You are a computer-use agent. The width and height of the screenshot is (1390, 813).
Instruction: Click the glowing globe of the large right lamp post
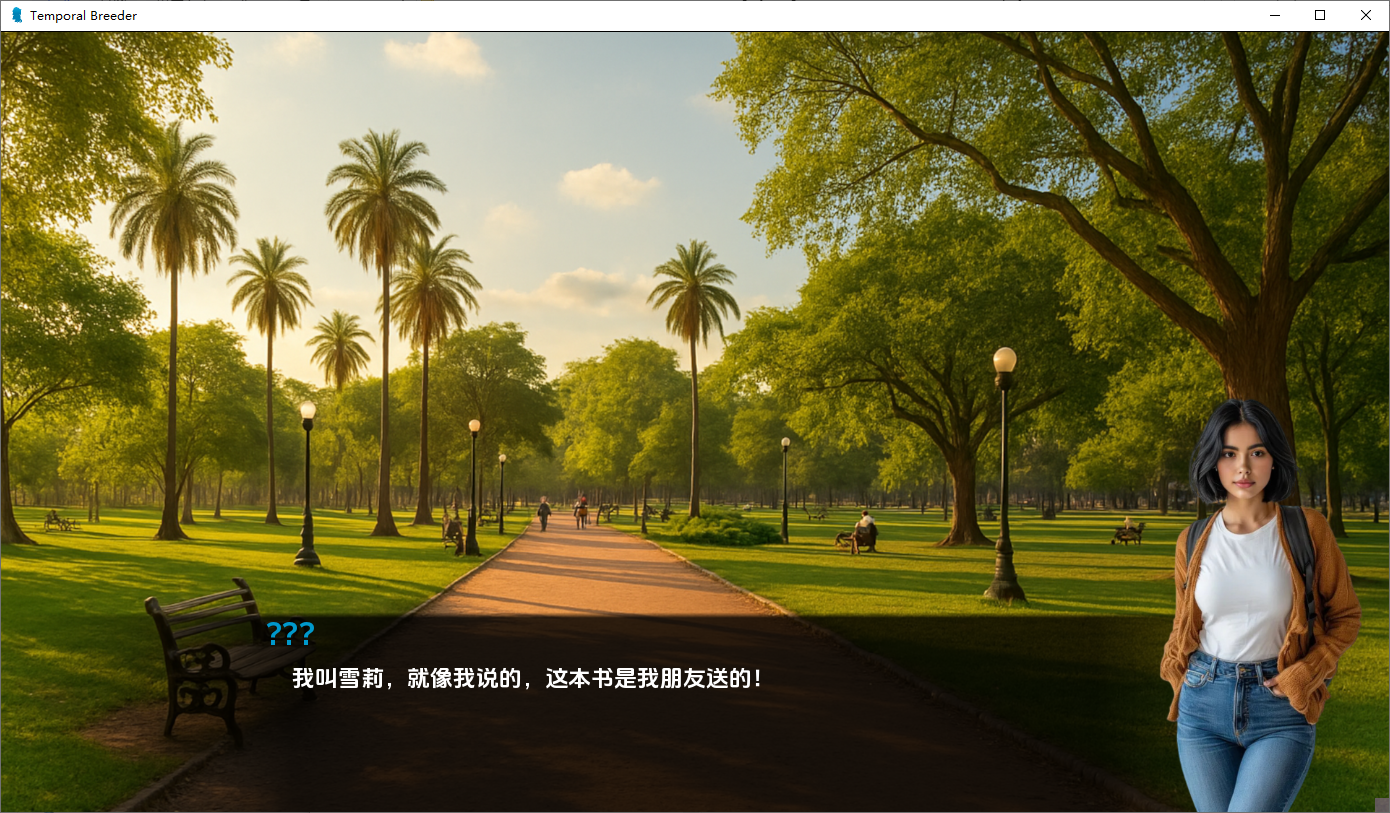[x=1005, y=360]
